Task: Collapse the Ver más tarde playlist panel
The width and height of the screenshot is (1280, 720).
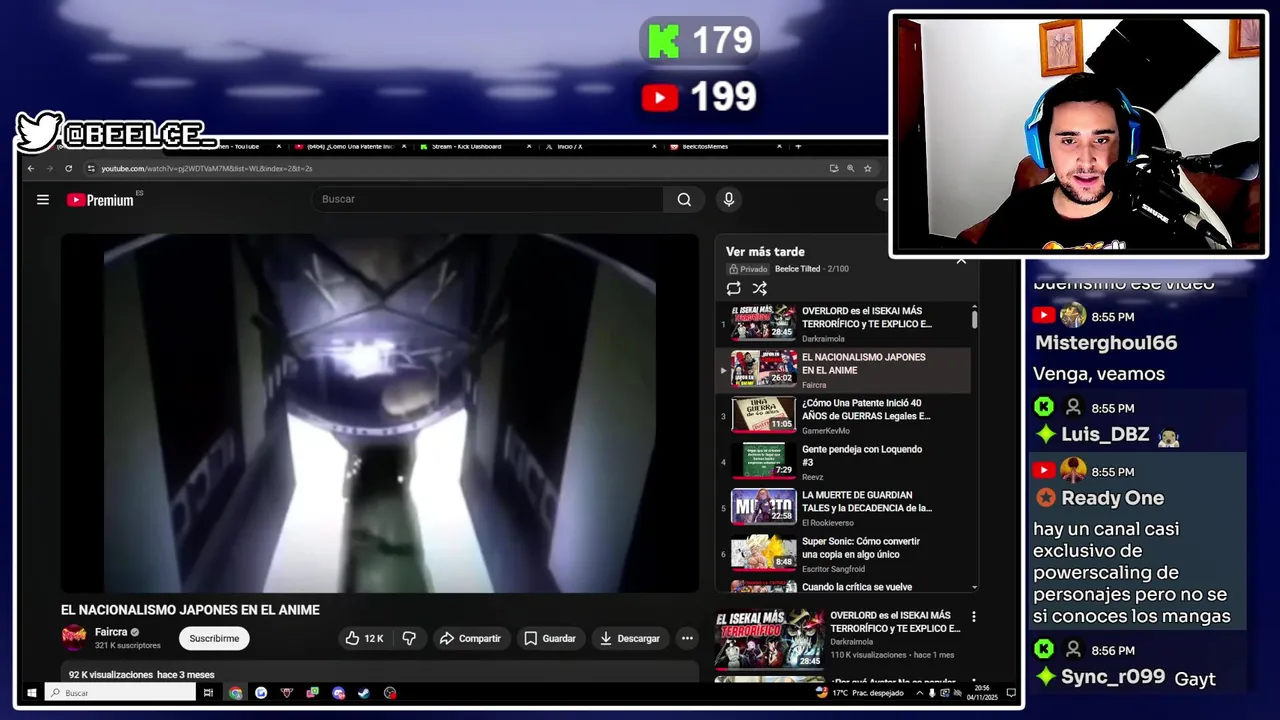Action: point(961,260)
